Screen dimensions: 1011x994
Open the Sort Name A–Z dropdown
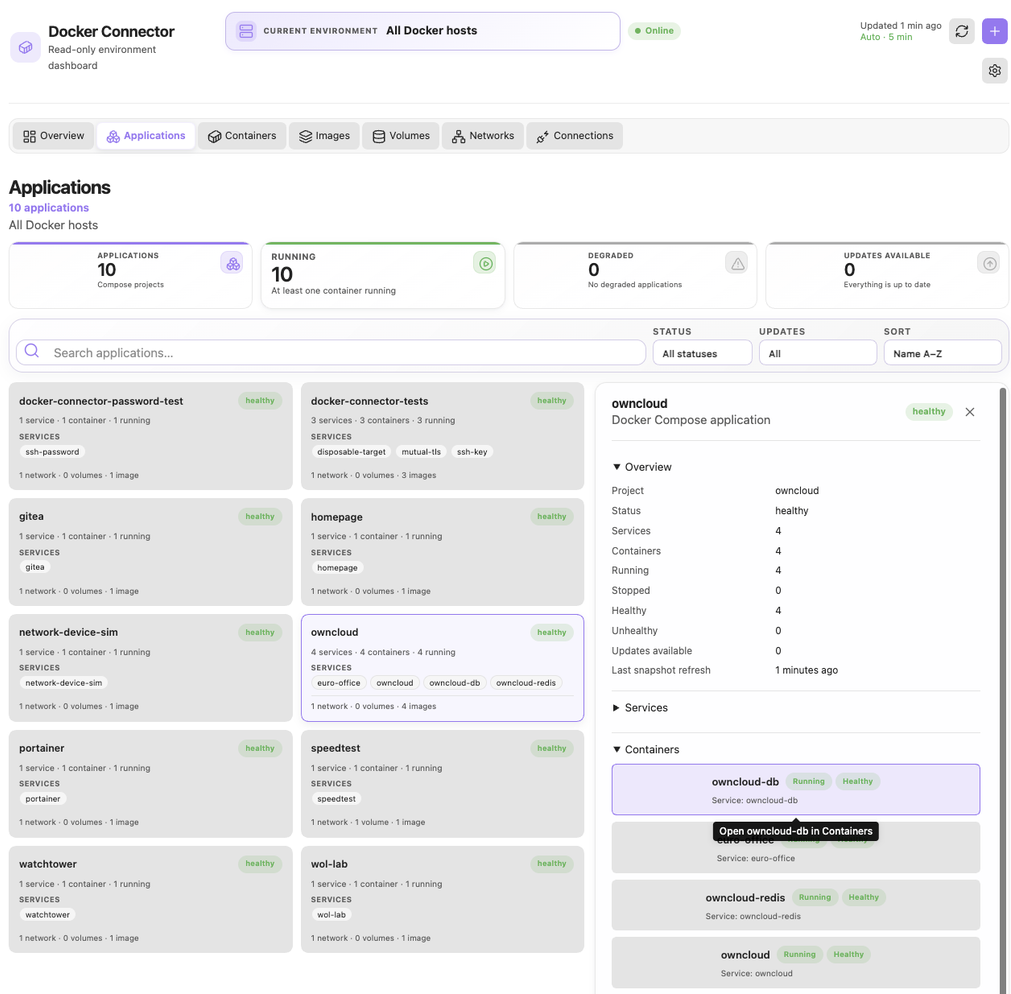tap(942, 353)
